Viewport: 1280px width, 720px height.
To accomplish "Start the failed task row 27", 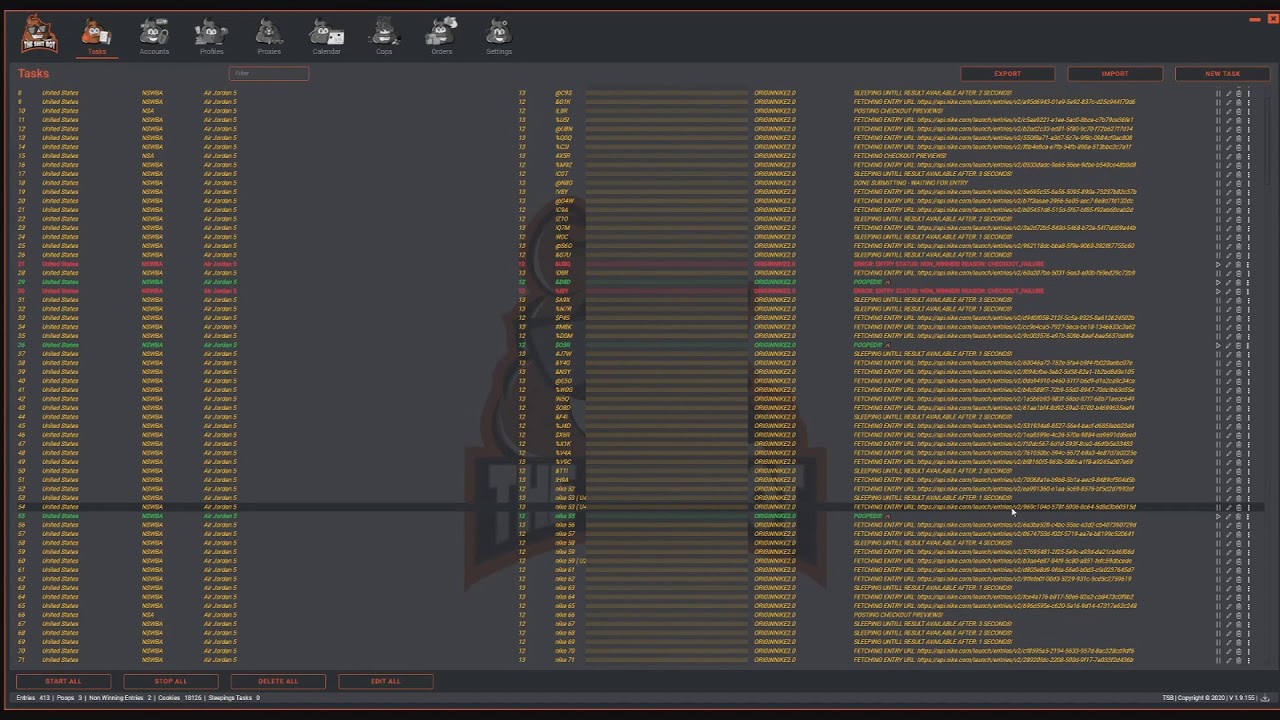I will 1218,264.
